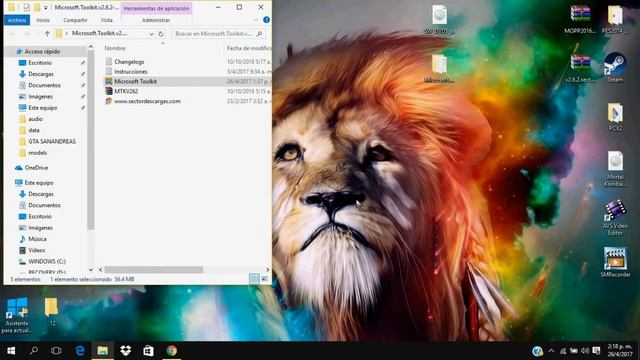Select the v2.6.2 archive on desktop

pos(580,68)
